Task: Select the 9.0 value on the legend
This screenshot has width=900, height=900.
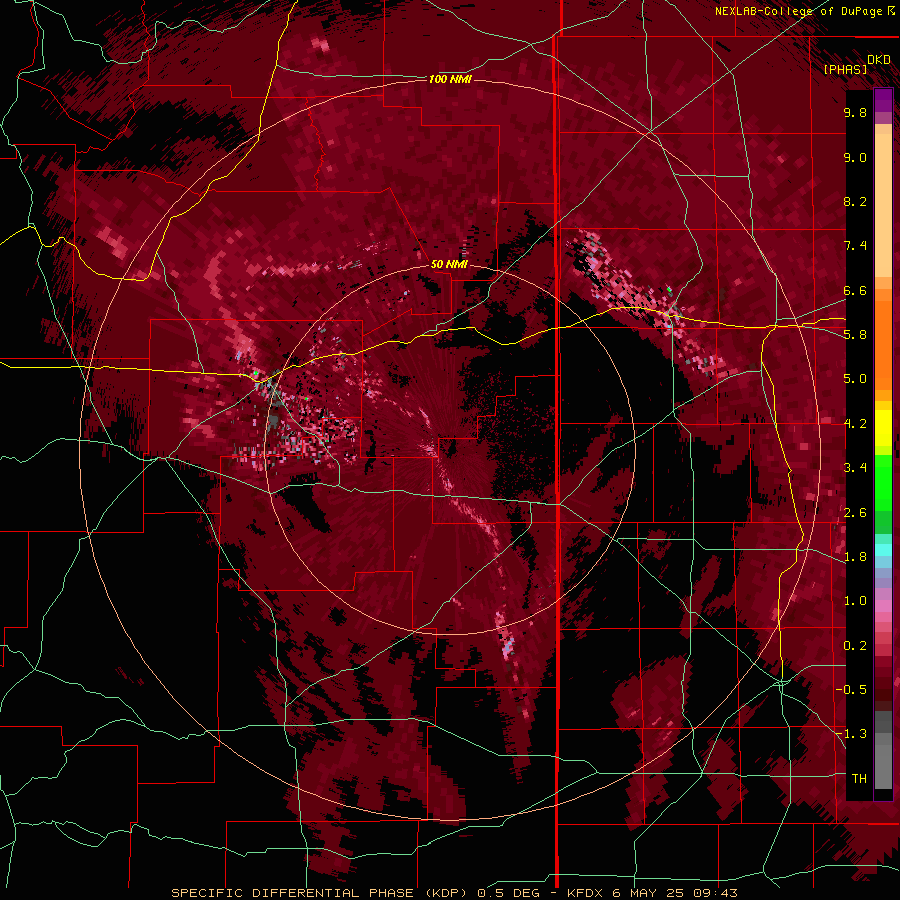Action: click(x=855, y=157)
